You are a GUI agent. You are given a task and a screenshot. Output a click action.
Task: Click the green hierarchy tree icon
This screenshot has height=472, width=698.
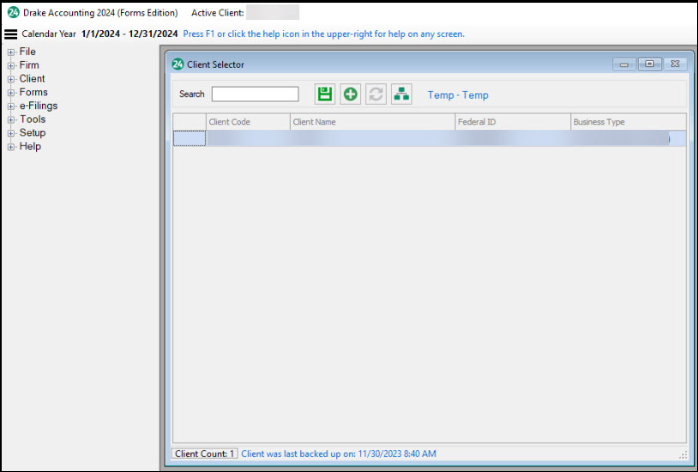click(401, 94)
